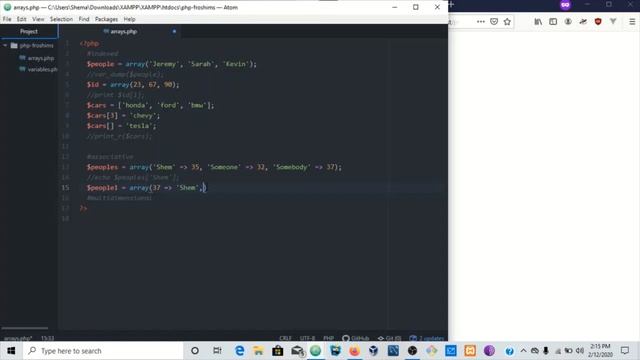This screenshot has height=360, width=640.
Task: Switch to Atom via the taskbar icon
Action: click(x=316, y=351)
